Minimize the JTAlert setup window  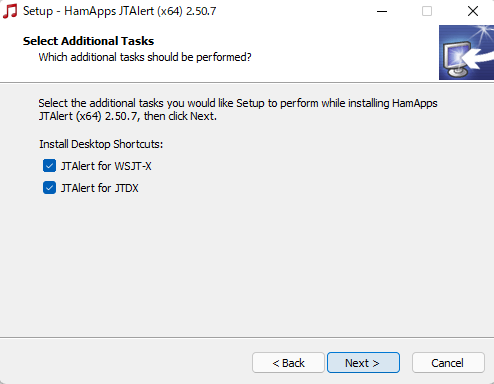click(x=382, y=11)
